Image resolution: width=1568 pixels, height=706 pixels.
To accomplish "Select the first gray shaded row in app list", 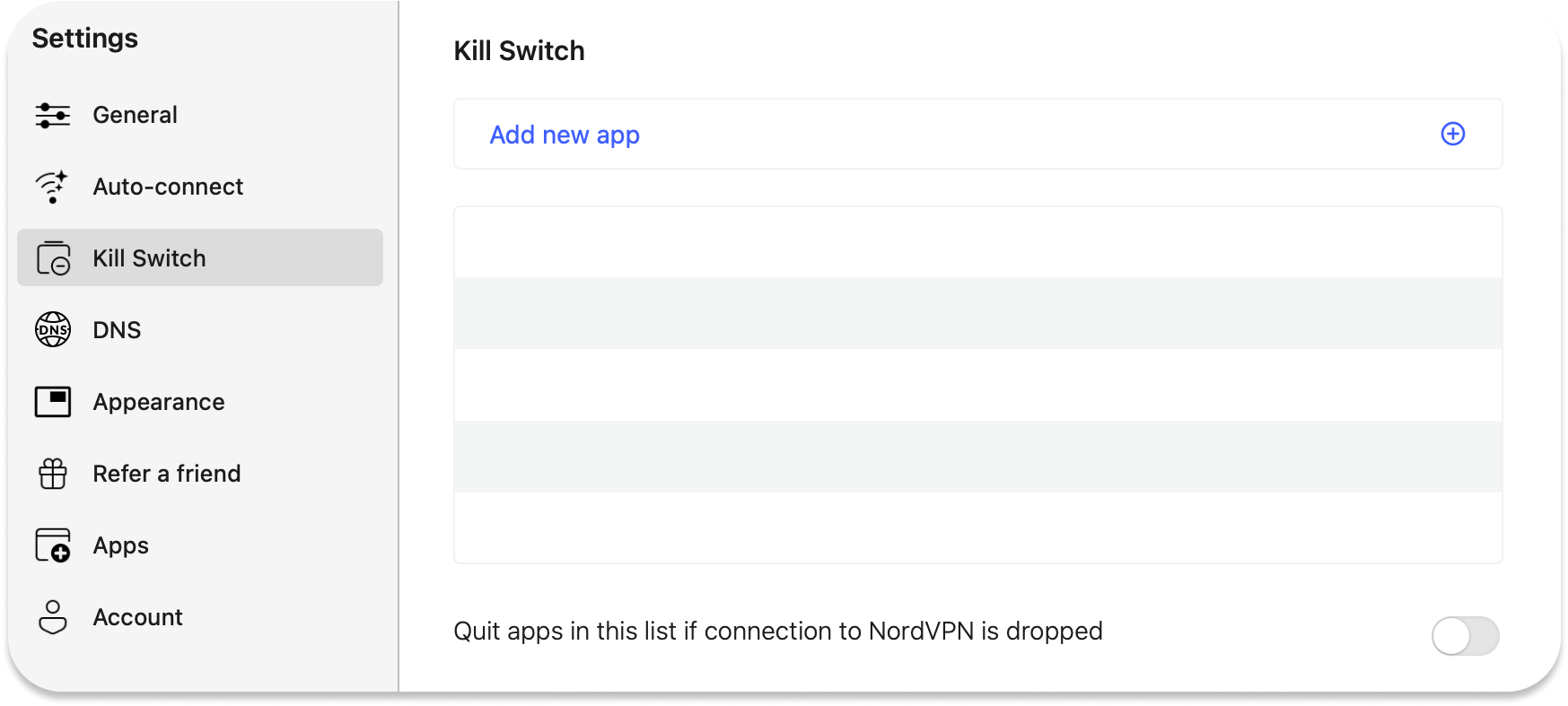I will 977,313.
